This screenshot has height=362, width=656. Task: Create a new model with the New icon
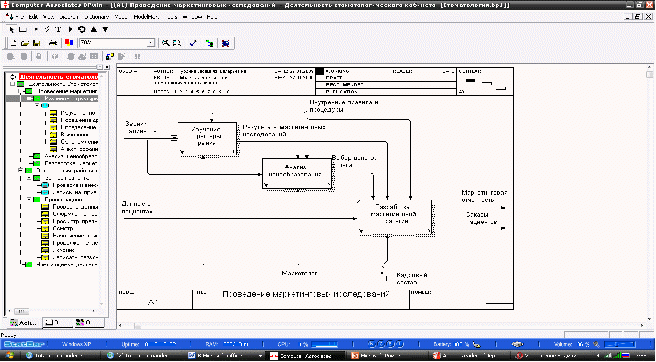pyautogui.click(x=14, y=43)
